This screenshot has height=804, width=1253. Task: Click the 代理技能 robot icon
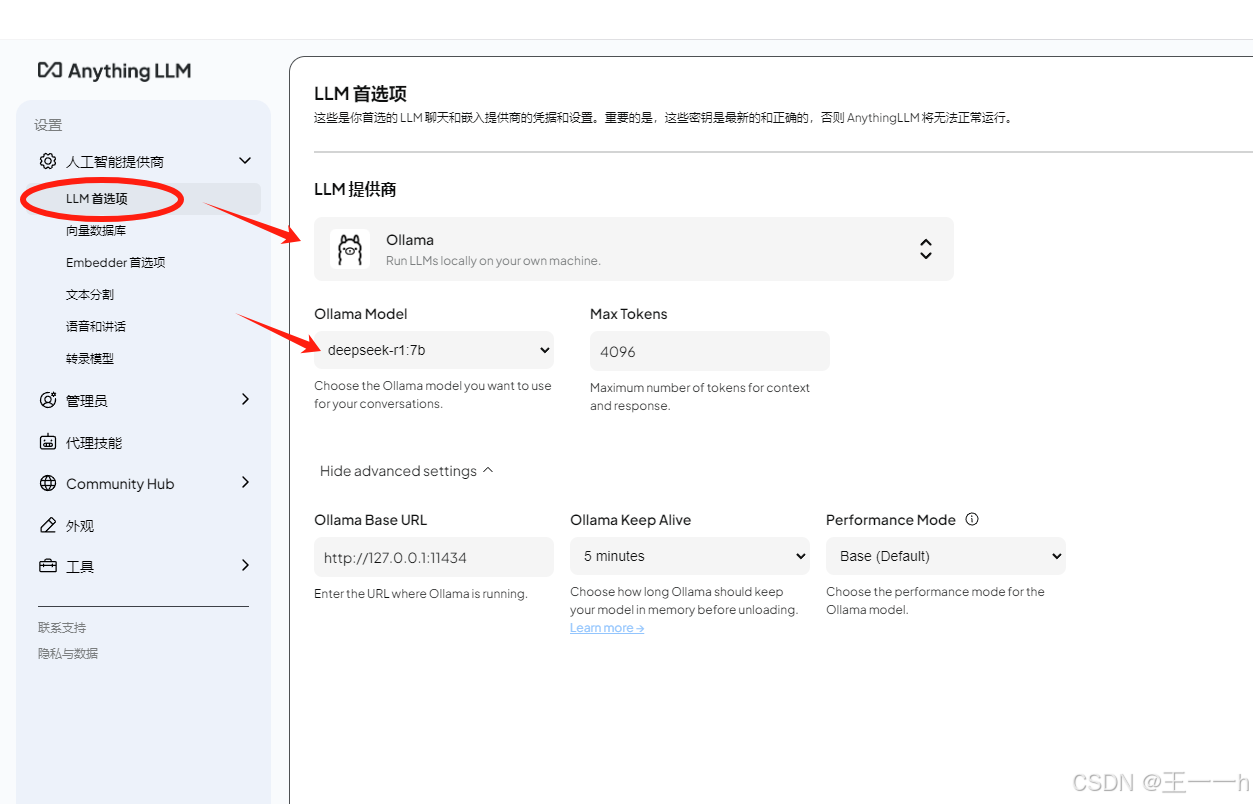(47, 442)
